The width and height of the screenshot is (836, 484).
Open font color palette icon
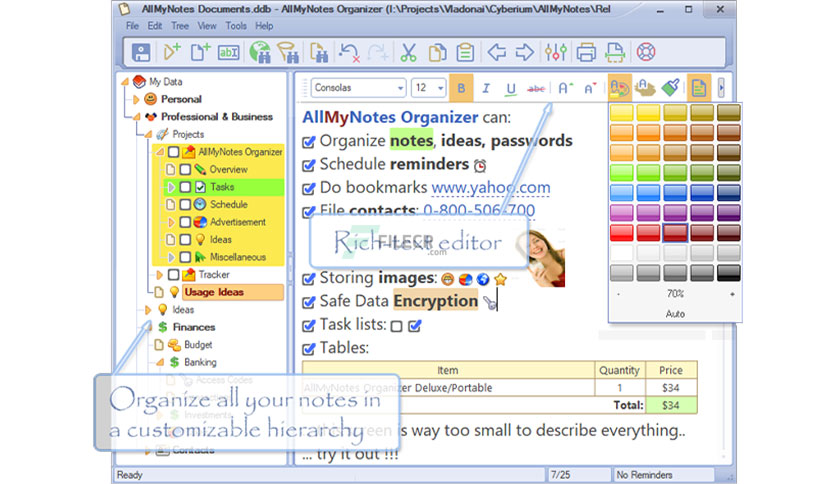[620, 88]
